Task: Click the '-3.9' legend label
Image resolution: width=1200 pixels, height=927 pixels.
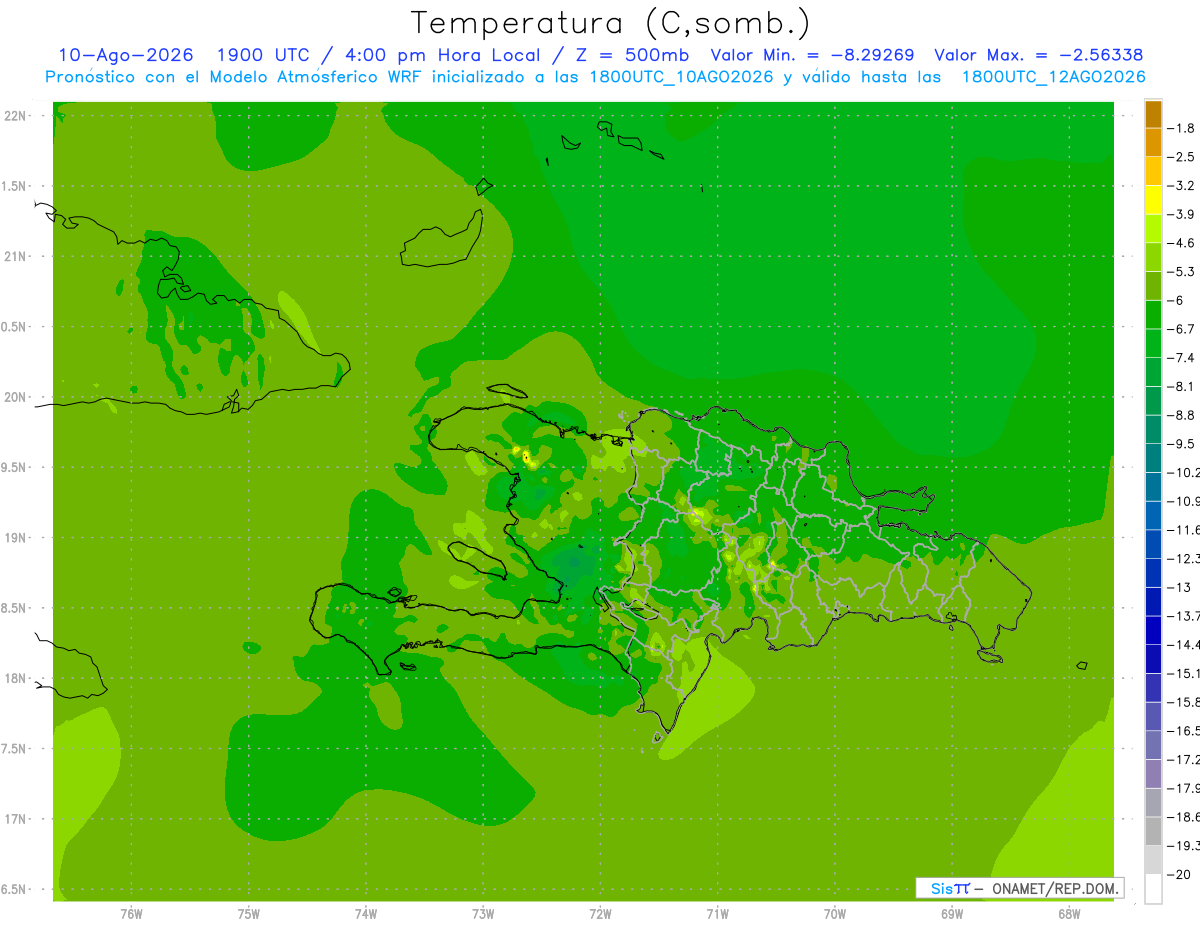Action: pyautogui.click(x=1181, y=215)
